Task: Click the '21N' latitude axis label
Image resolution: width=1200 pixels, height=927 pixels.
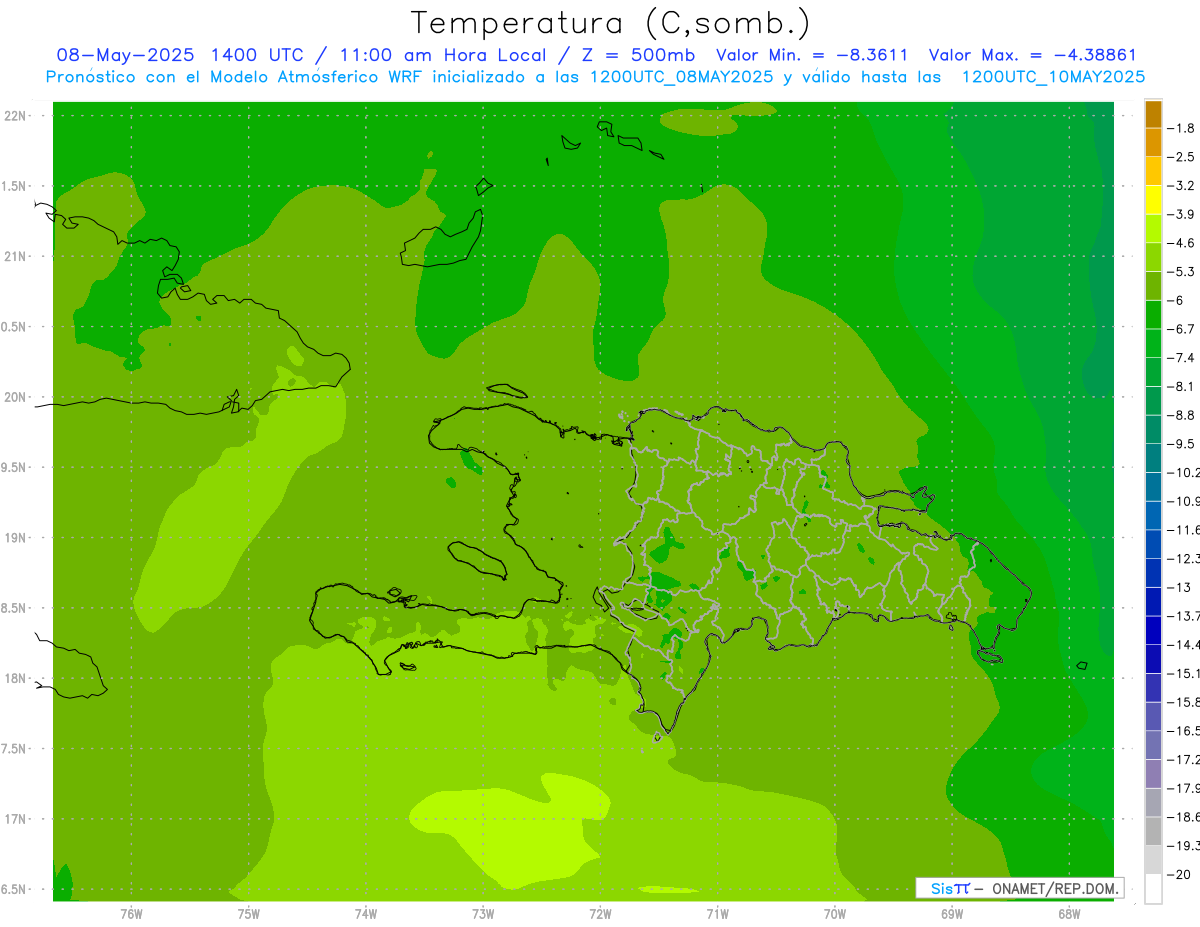Action: 17,257
